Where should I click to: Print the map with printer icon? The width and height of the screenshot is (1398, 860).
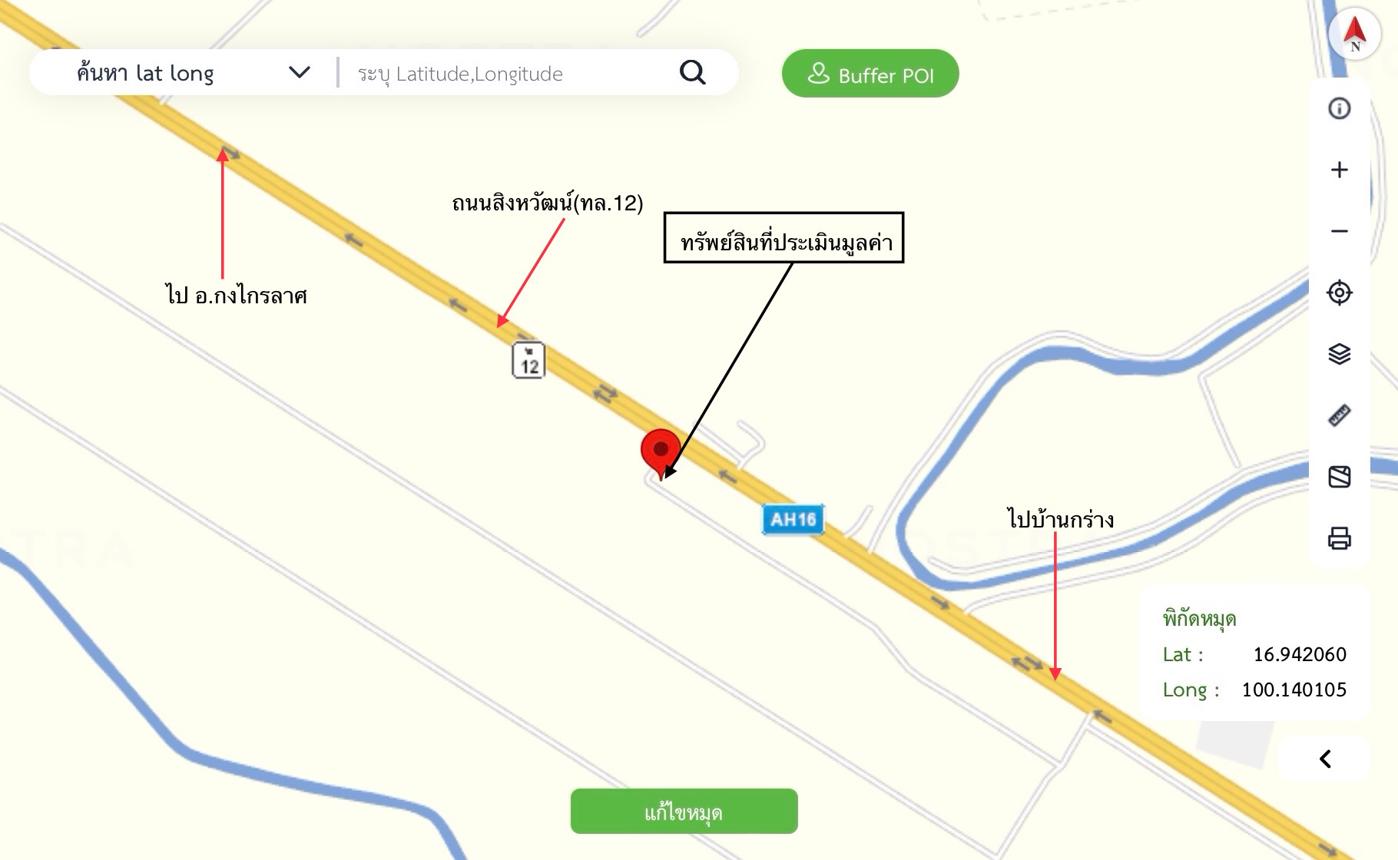(1339, 538)
